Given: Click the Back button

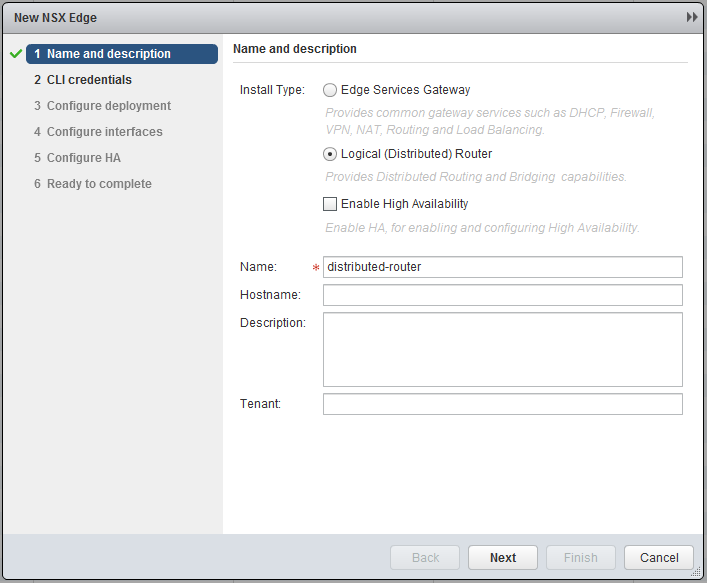Looking at the screenshot, I should (425, 558).
